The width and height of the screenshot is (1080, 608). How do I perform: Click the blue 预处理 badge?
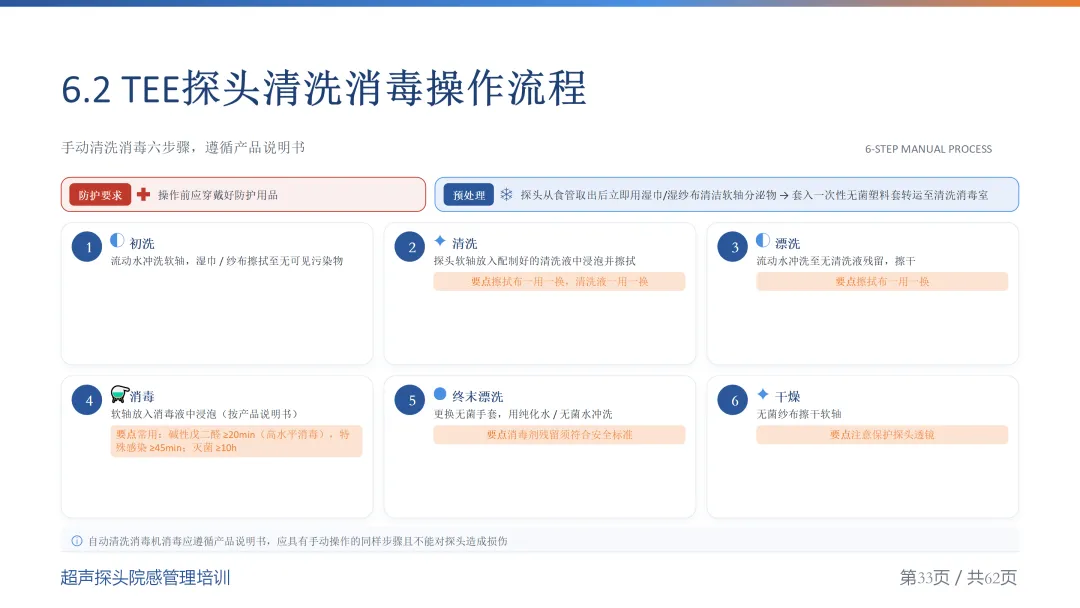click(468, 195)
